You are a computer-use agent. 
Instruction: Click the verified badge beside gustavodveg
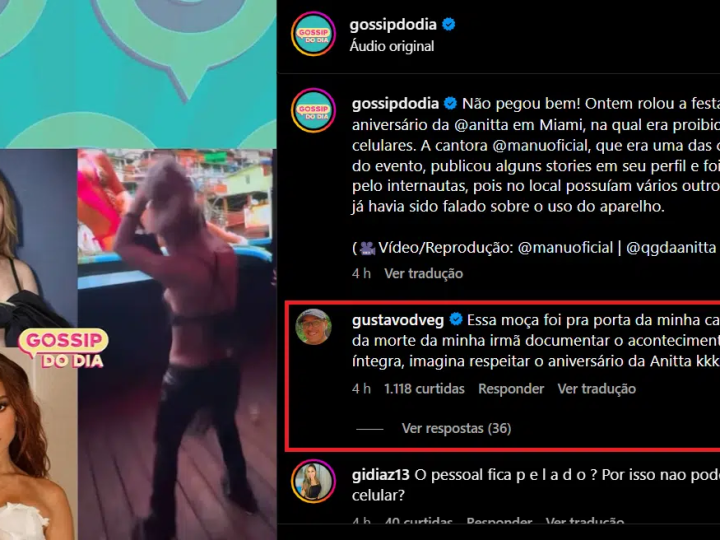tap(456, 319)
